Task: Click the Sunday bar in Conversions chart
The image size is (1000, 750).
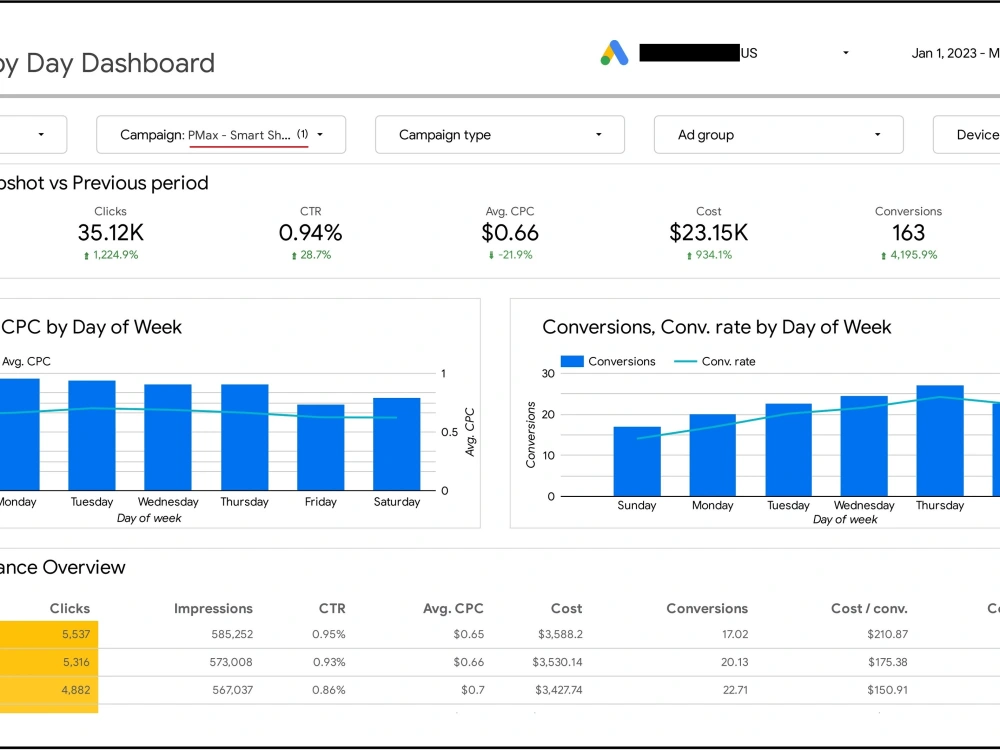Action: click(x=637, y=461)
